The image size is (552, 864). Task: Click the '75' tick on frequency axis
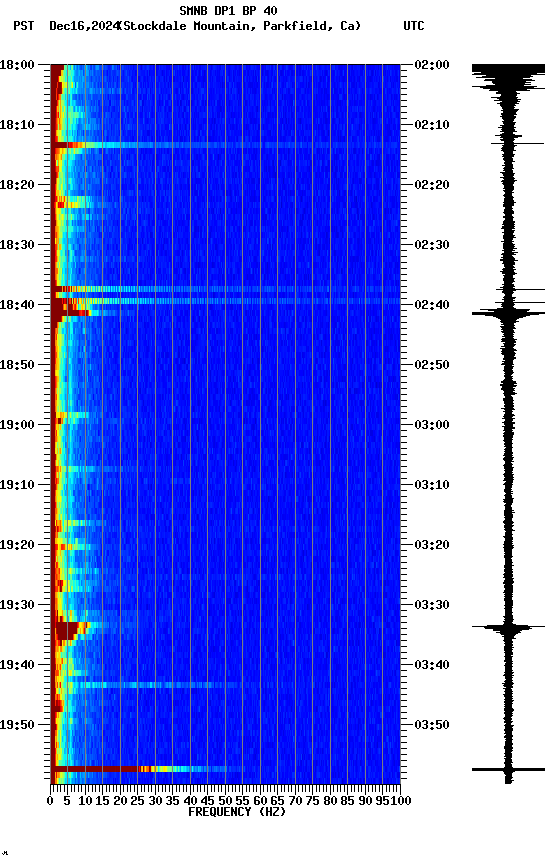point(312,801)
